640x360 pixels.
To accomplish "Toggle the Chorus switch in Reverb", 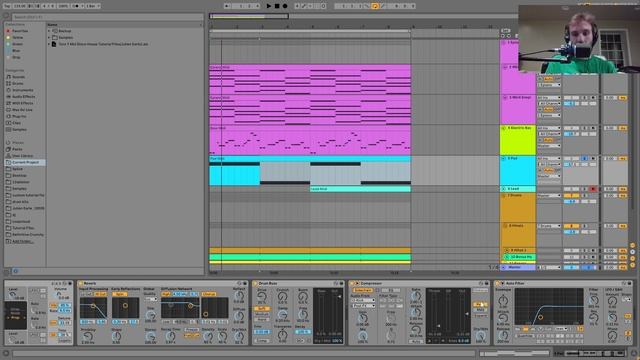I will [x=209, y=294].
